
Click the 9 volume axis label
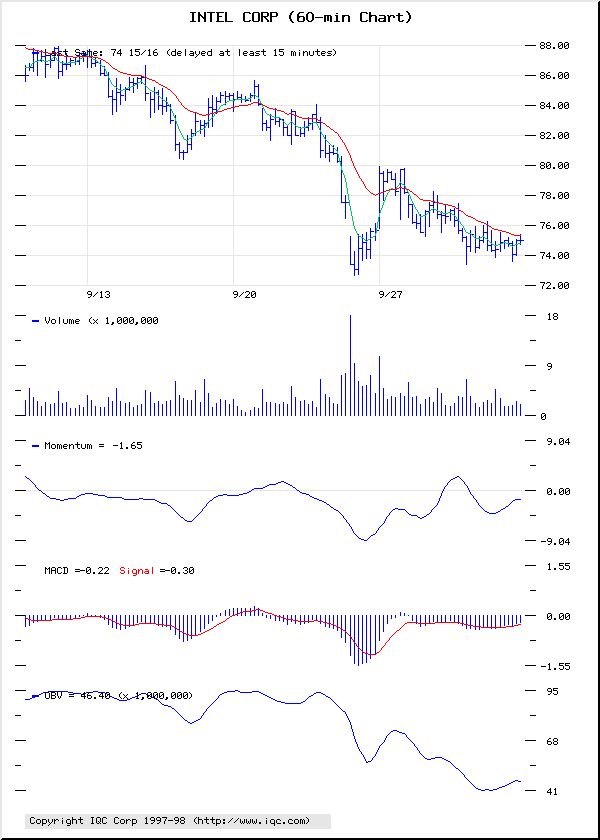549,366
